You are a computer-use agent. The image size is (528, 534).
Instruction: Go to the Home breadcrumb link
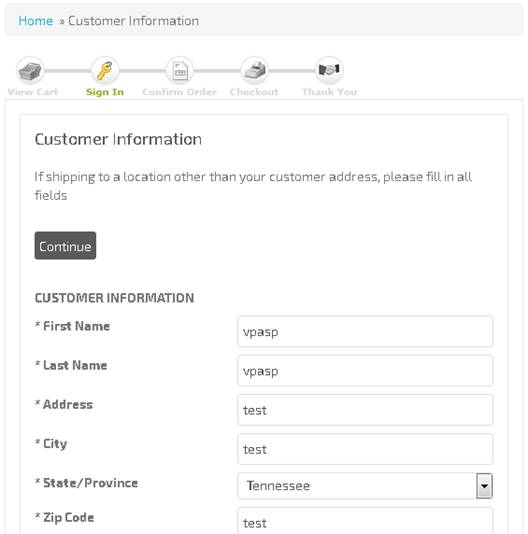(x=35, y=21)
